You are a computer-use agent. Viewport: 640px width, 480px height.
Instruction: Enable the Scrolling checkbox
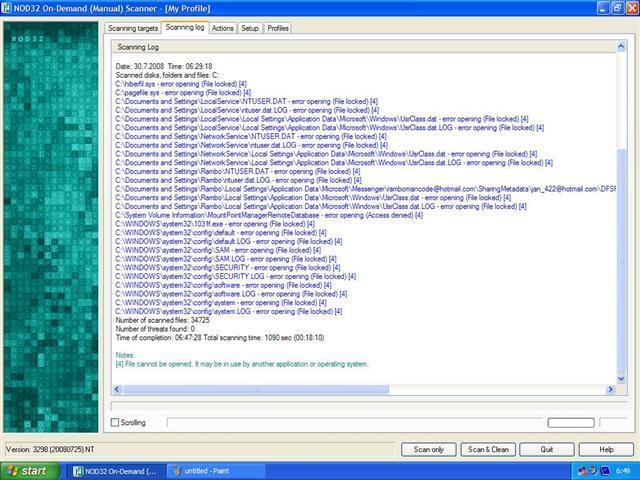[115, 422]
